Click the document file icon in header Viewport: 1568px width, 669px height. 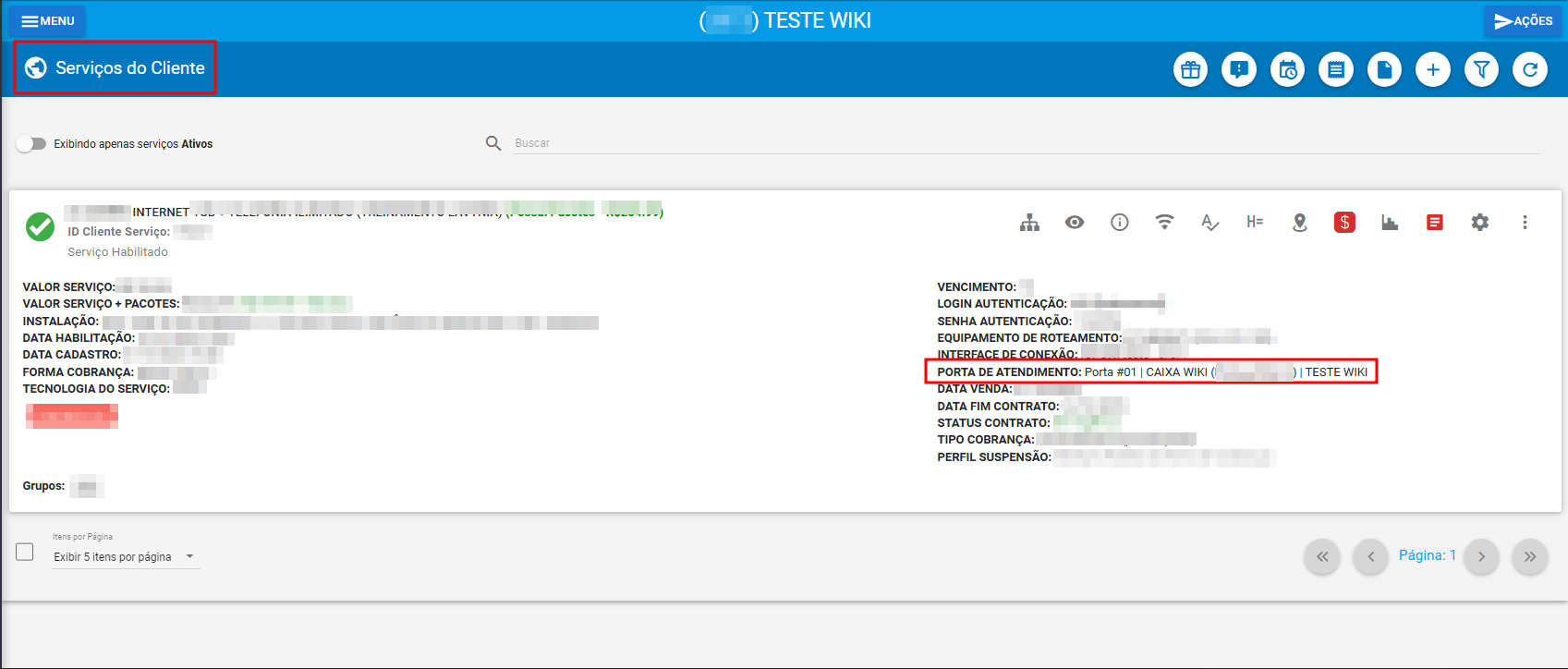coord(1384,69)
